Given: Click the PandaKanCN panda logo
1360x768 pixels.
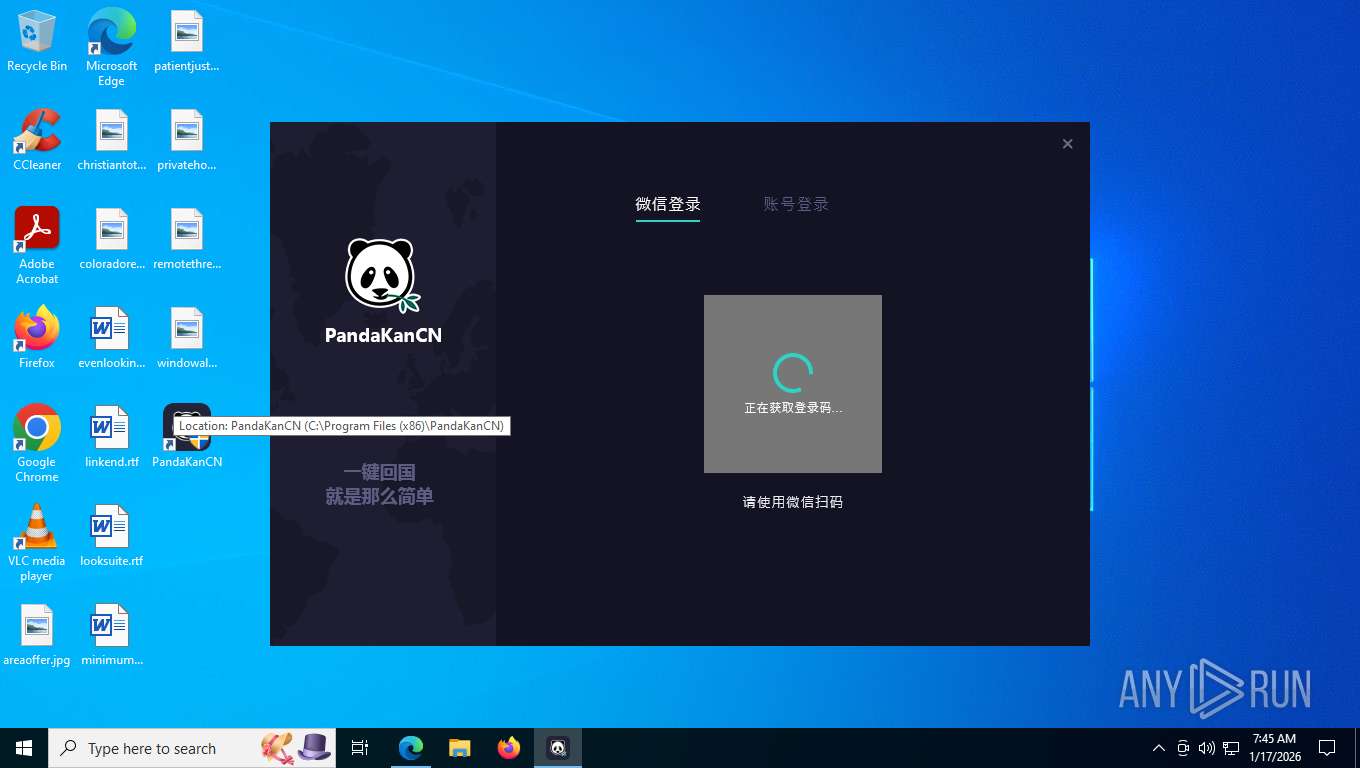Looking at the screenshot, I should tap(383, 276).
